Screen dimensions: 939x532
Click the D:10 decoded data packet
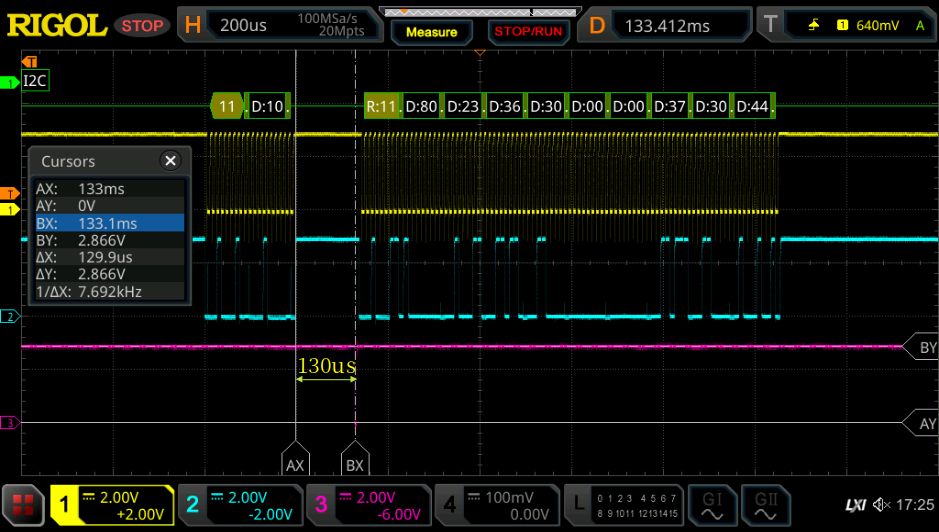[267, 107]
